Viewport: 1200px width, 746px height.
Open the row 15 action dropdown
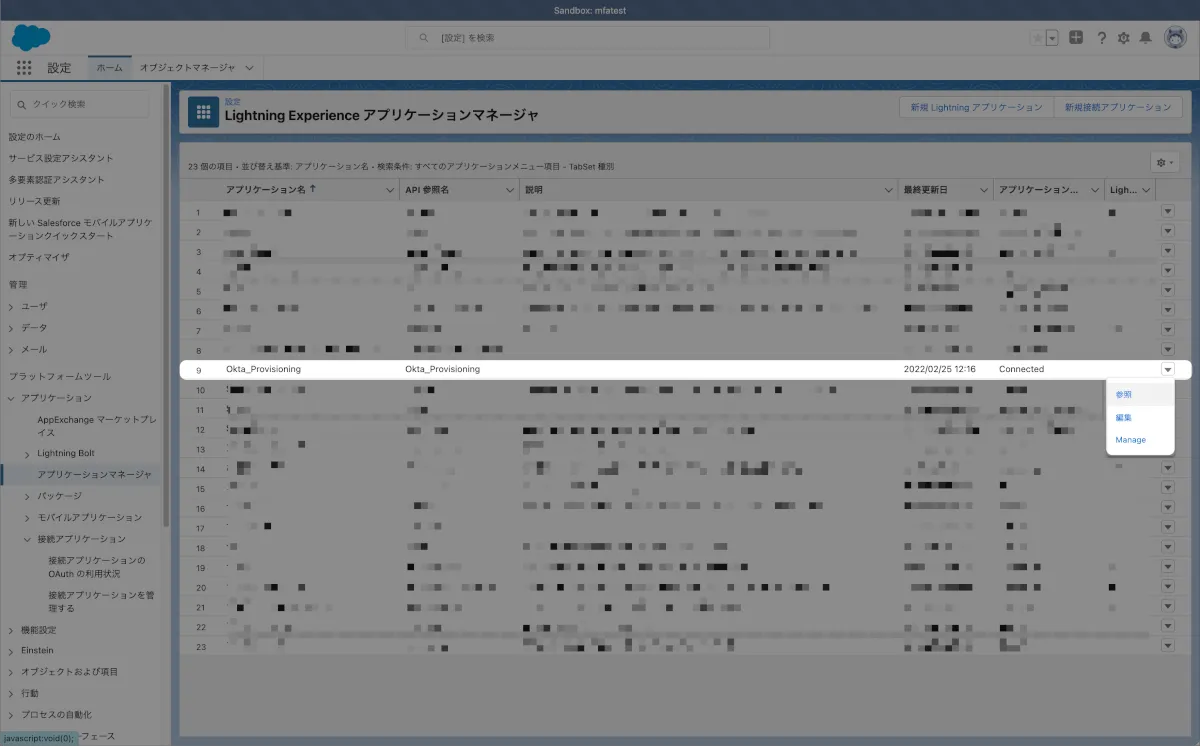pos(1167,488)
